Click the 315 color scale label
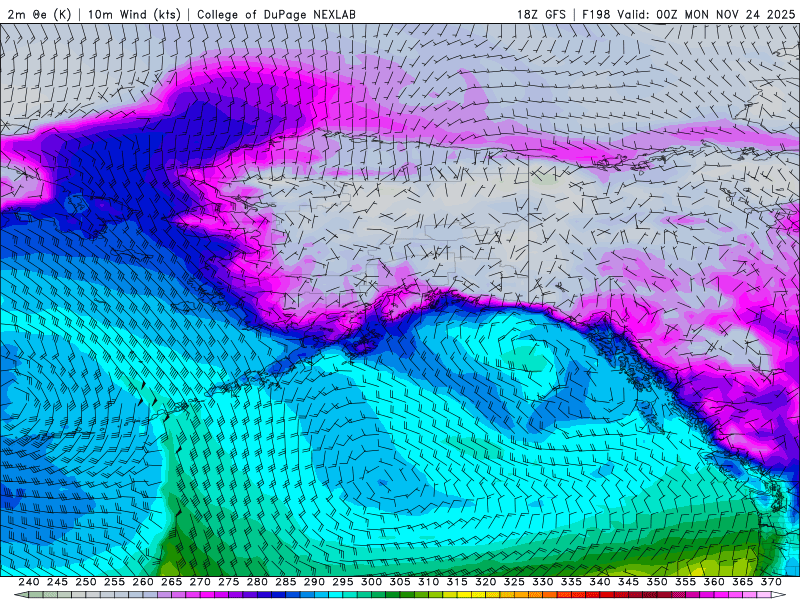 (x=457, y=582)
